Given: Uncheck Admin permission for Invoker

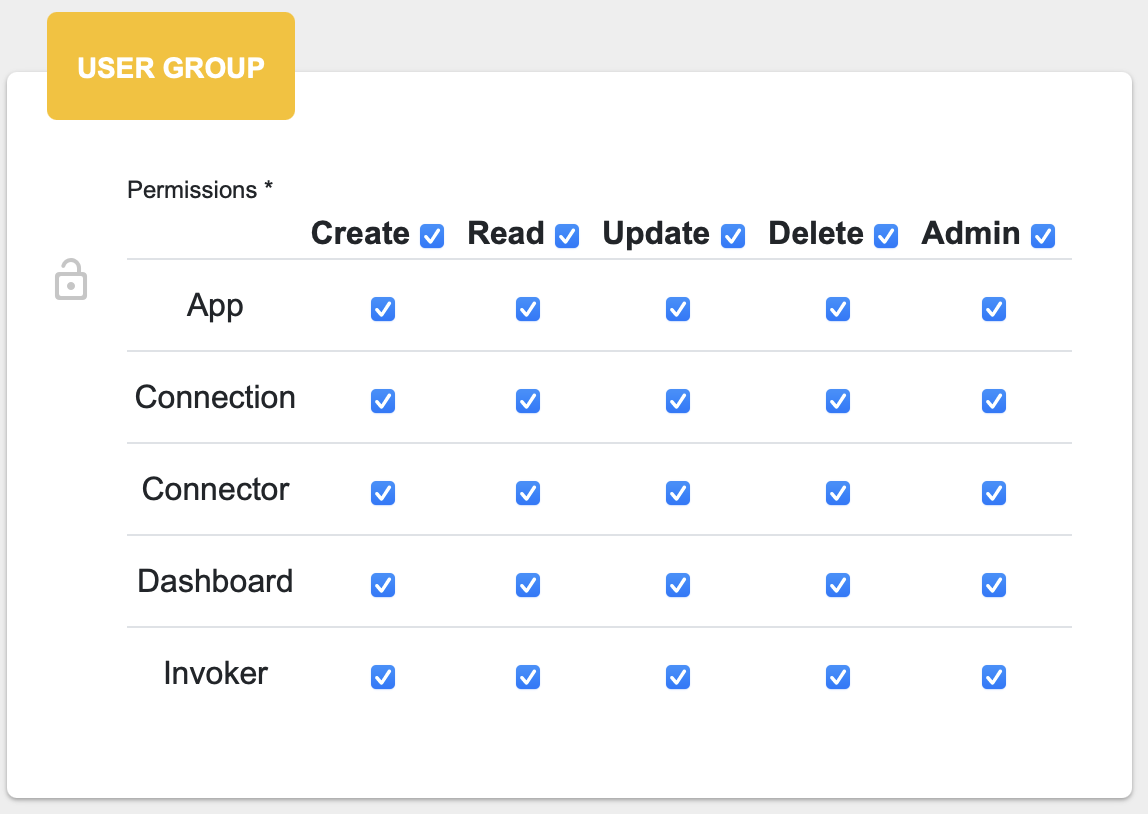Looking at the screenshot, I should [994, 677].
